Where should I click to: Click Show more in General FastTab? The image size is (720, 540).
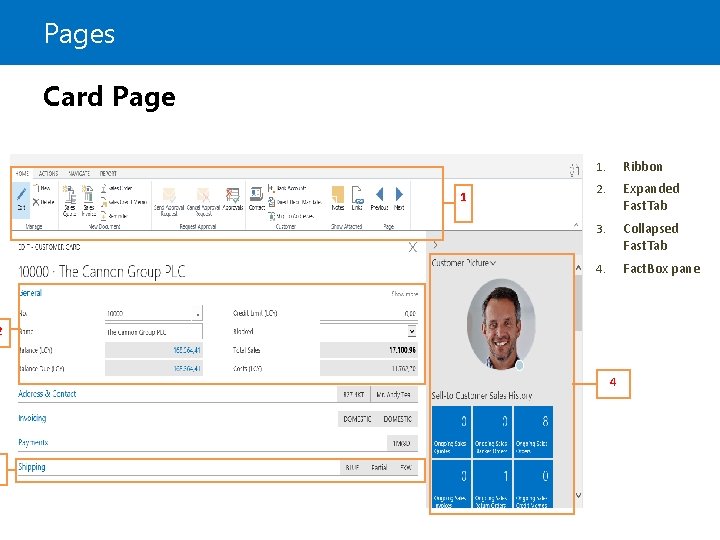point(405,293)
